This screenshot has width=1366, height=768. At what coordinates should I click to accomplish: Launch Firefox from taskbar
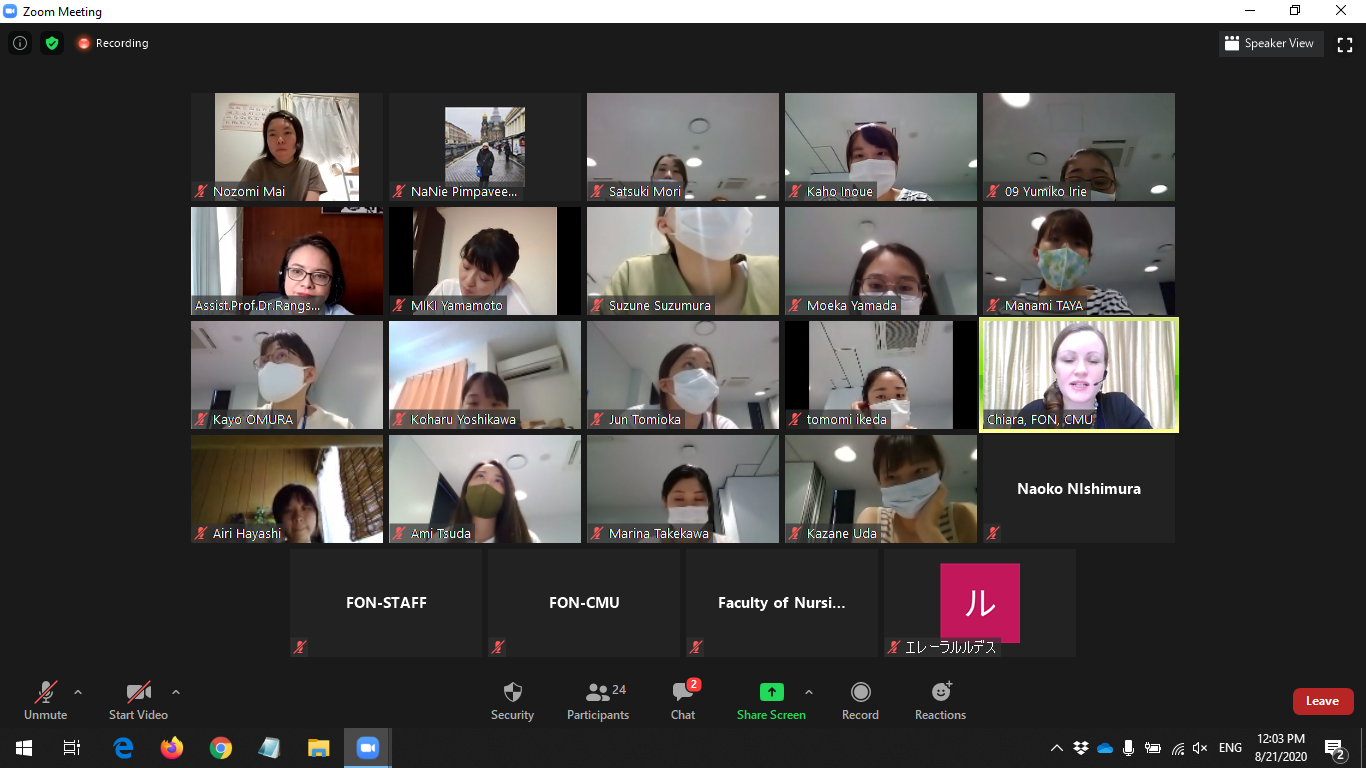point(172,748)
